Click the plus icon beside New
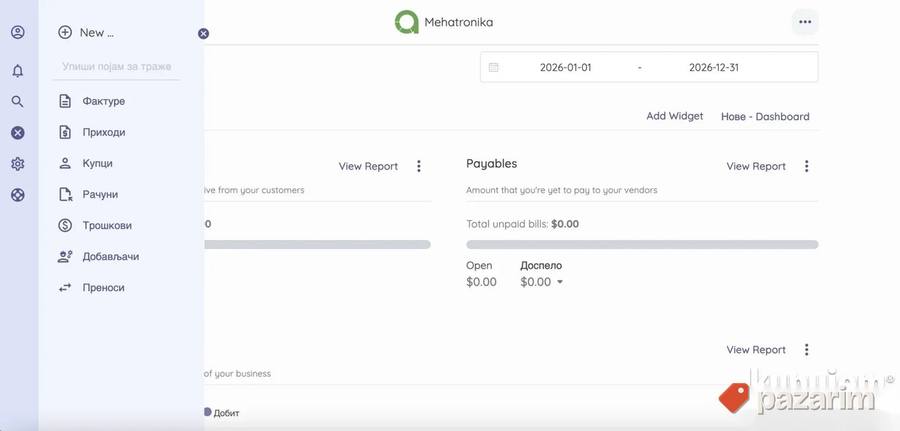This screenshot has width=900, height=431. (x=65, y=32)
